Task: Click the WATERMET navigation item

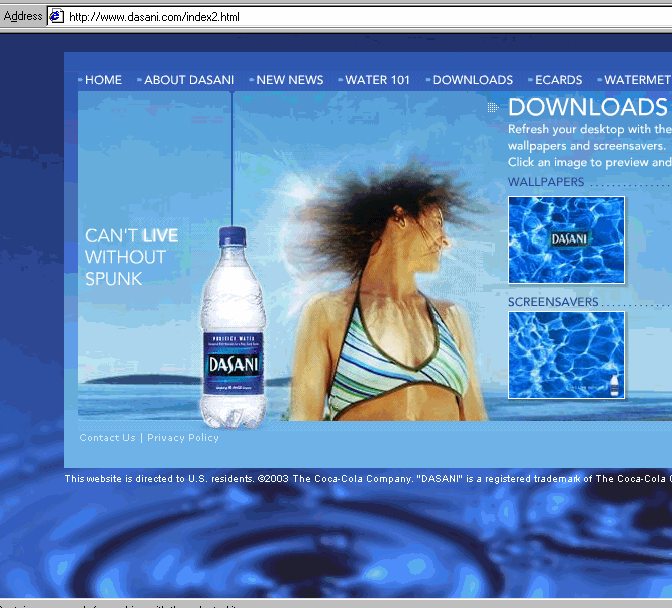Action: pyautogui.click(x=638, y=80)
